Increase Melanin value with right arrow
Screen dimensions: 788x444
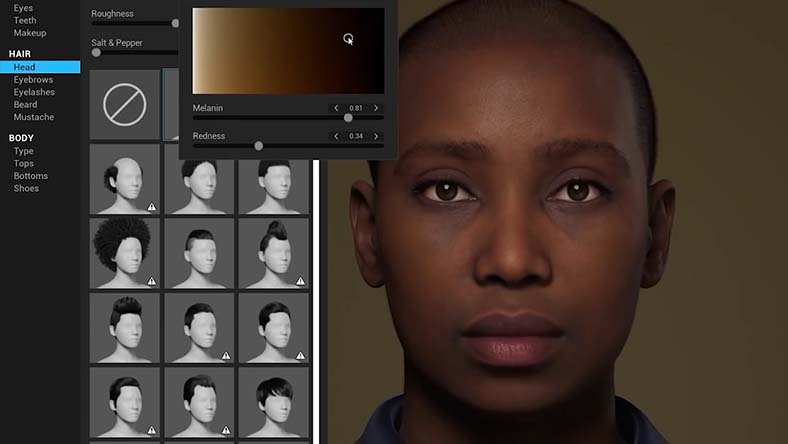[376, 108]
